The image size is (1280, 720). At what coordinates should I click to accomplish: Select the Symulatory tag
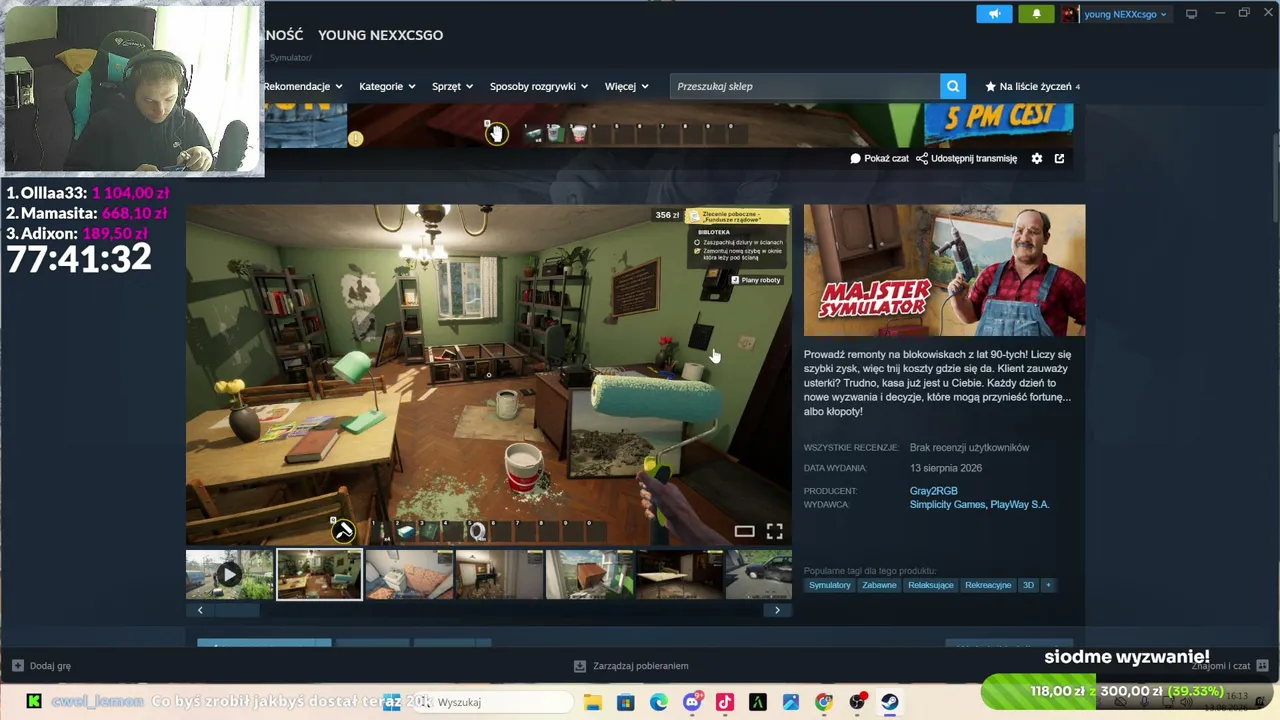tap(830, 585)
